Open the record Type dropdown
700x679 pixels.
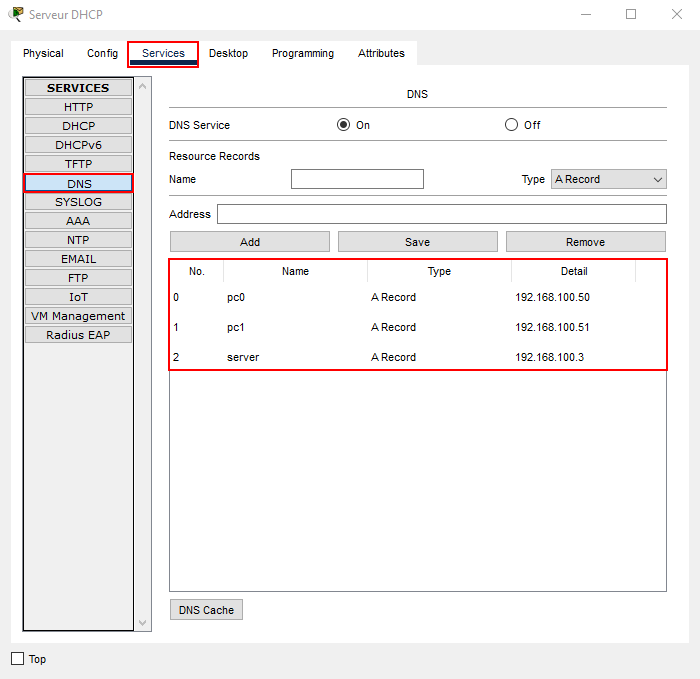pyautogui.click(x=608, y=179)
